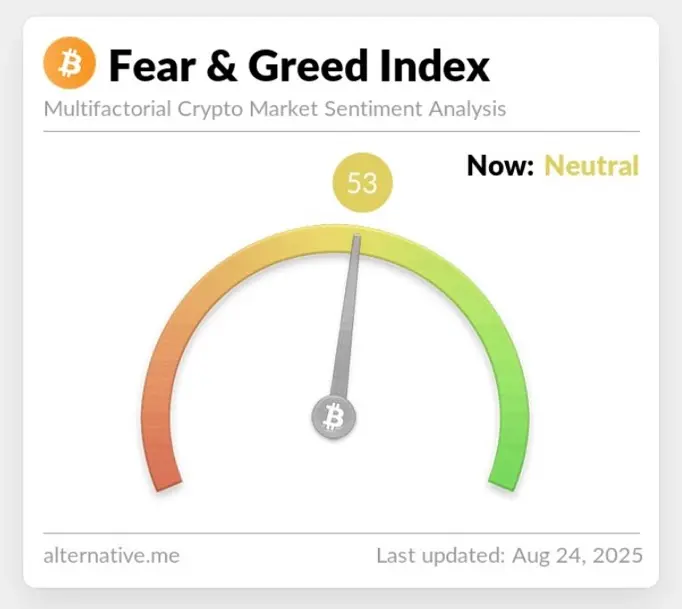The width and height of the screenshot is (682, 609).
Task: Click the word Greed in the heading
Action: (308, 65)
